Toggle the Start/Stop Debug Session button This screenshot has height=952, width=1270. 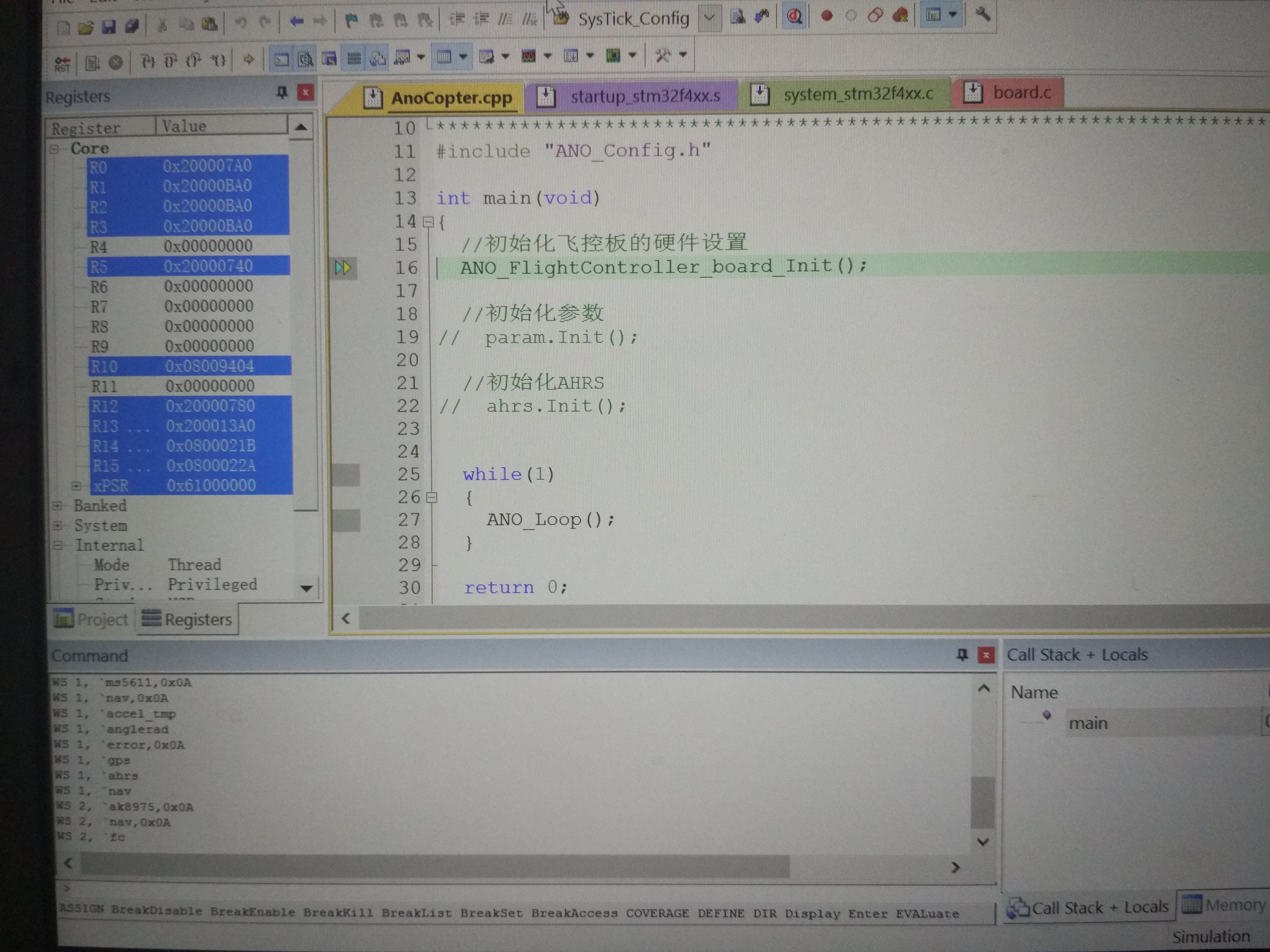pyautogui.click(x=795, y=16)
